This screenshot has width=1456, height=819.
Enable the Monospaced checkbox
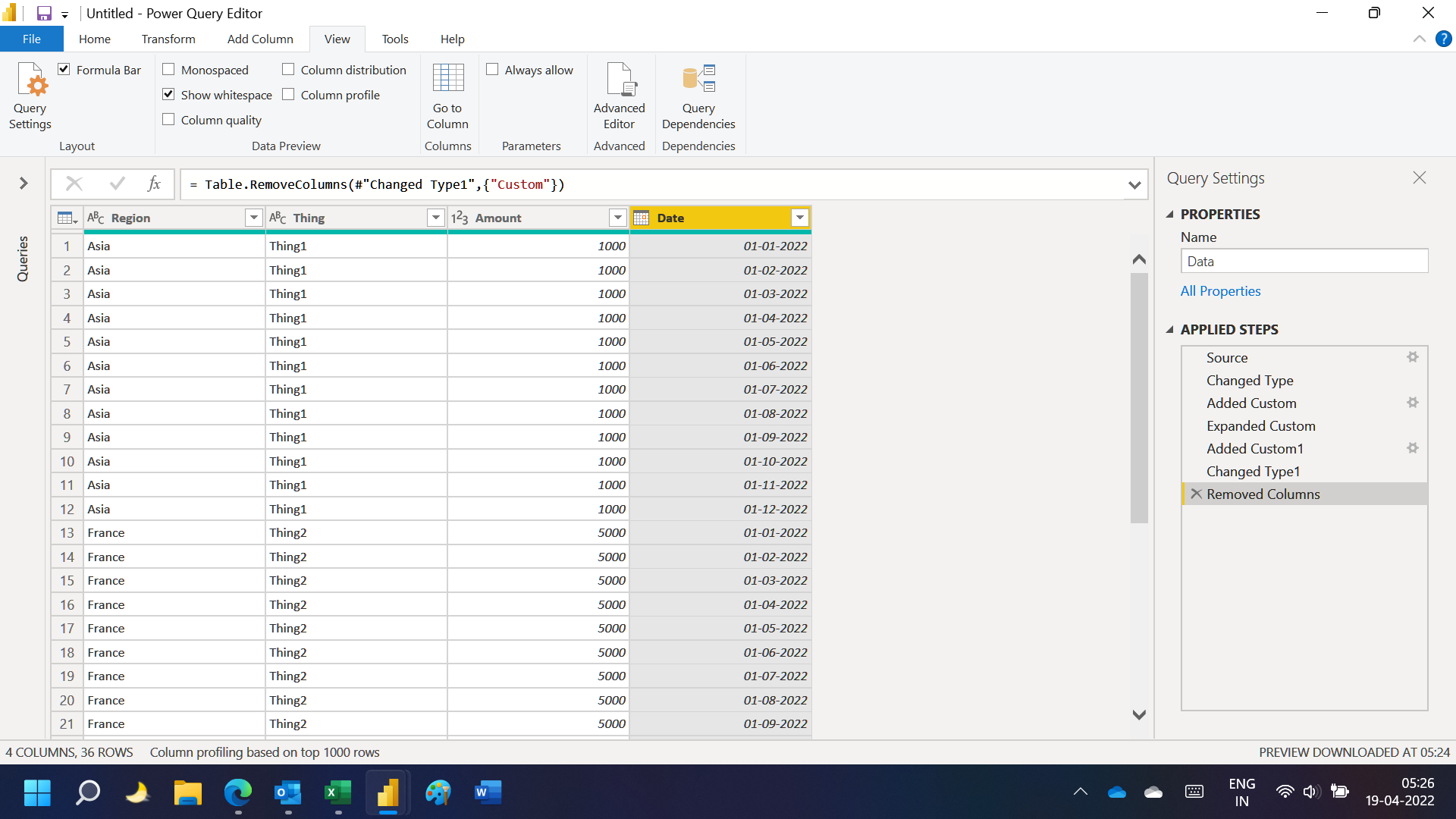pos(168,70)
